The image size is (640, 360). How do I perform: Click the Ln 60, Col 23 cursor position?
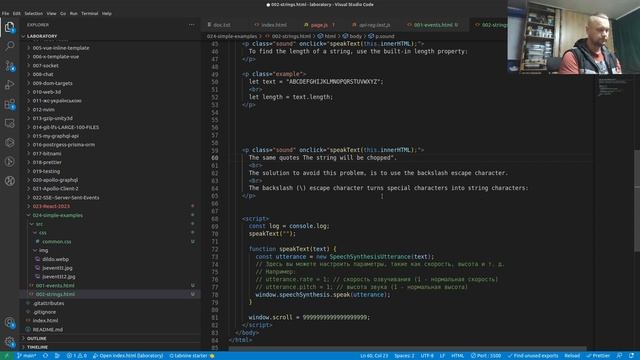click(374, 356)
